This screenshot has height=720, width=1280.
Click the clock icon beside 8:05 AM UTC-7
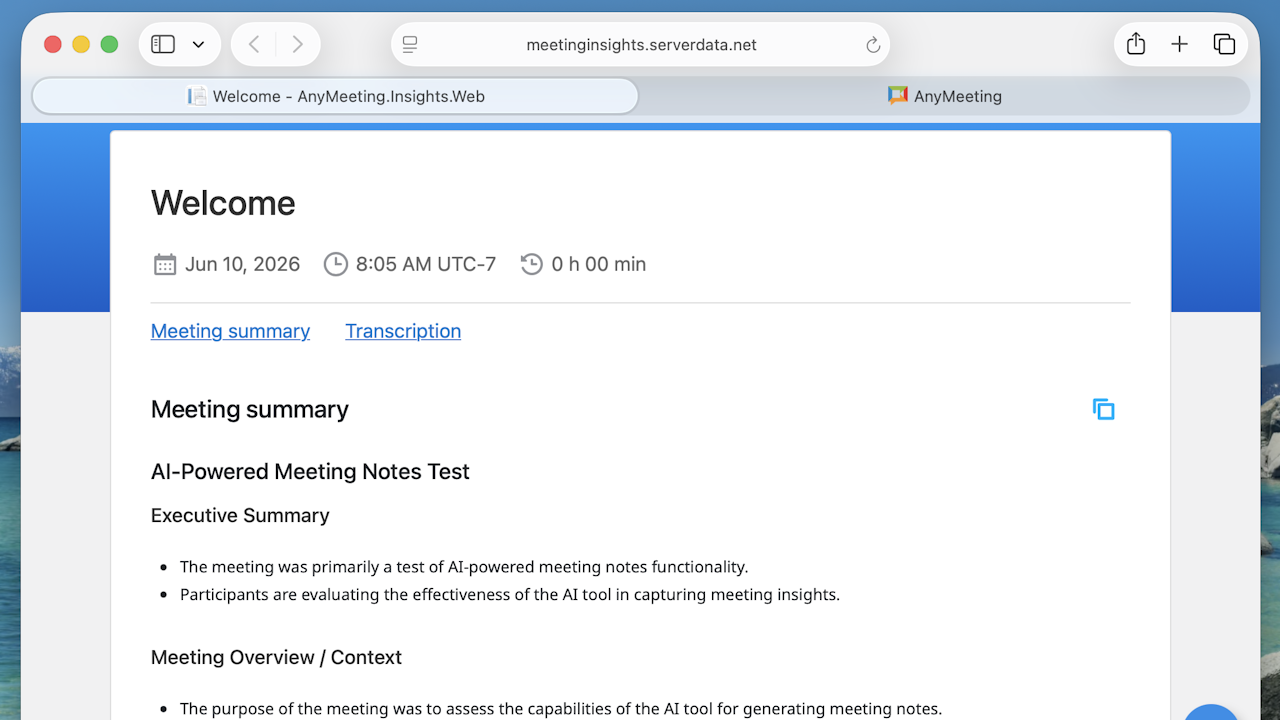tap(336, 264)
